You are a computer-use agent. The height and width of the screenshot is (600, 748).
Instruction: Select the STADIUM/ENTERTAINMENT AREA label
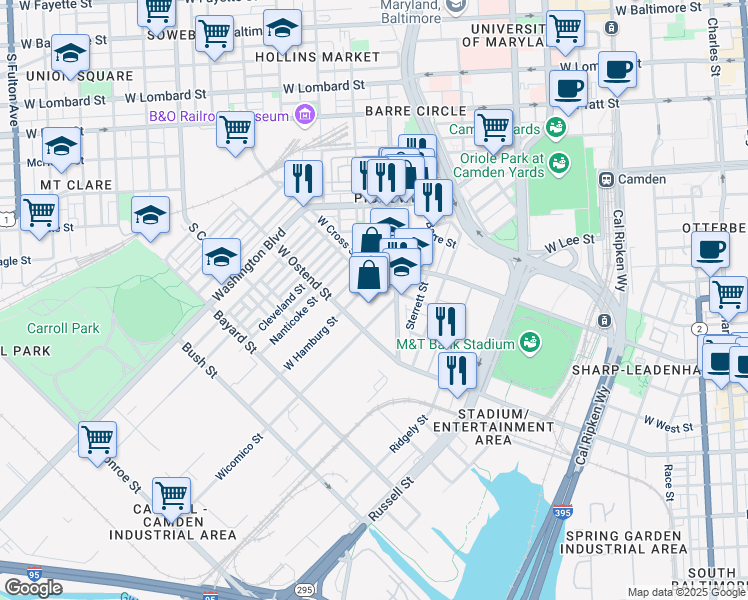pos(493,427)
